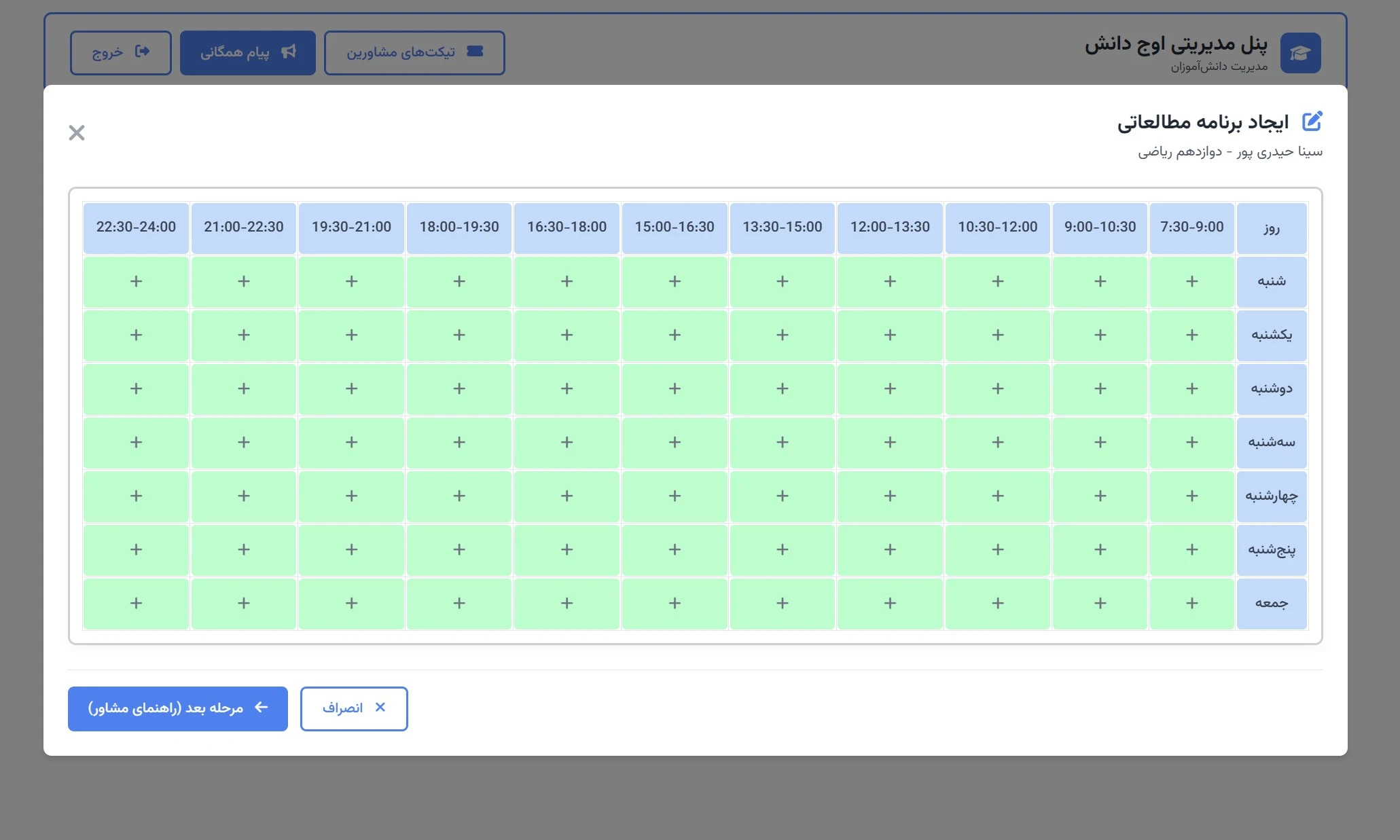The height and width of the screenshot is (840, 1400).
Task: Add session for شنبه at 12:00-13:30
Action: 890,281
